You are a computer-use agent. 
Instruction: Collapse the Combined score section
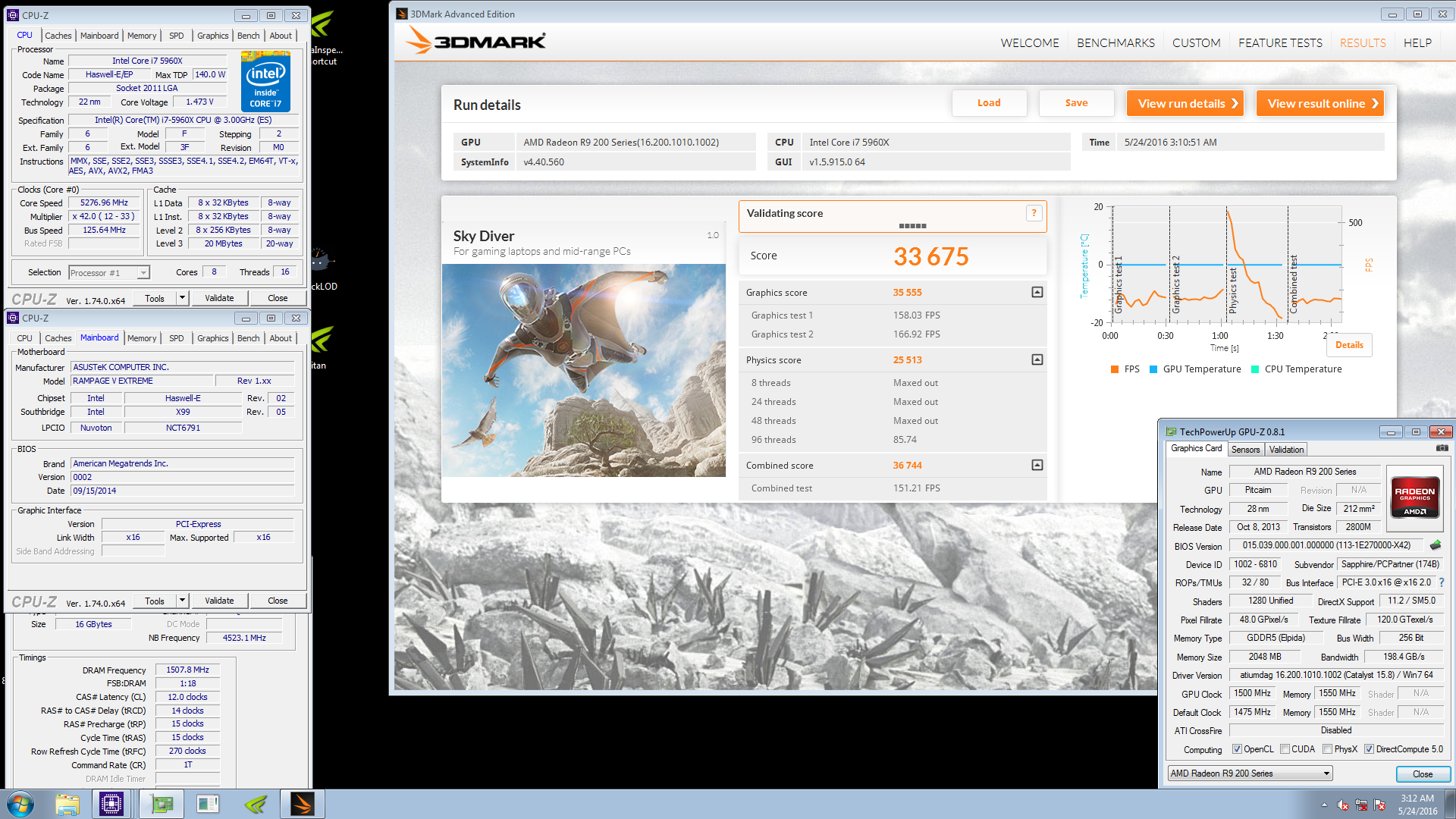1037,465
